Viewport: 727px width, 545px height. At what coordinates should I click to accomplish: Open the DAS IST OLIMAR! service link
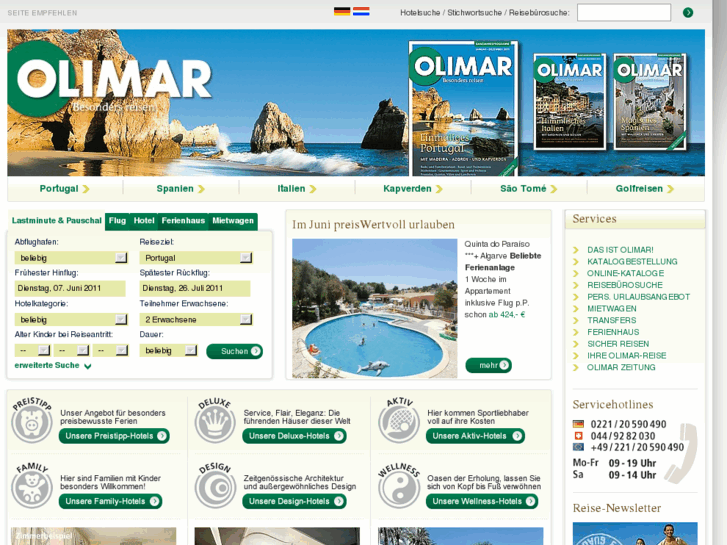(620, 250)
